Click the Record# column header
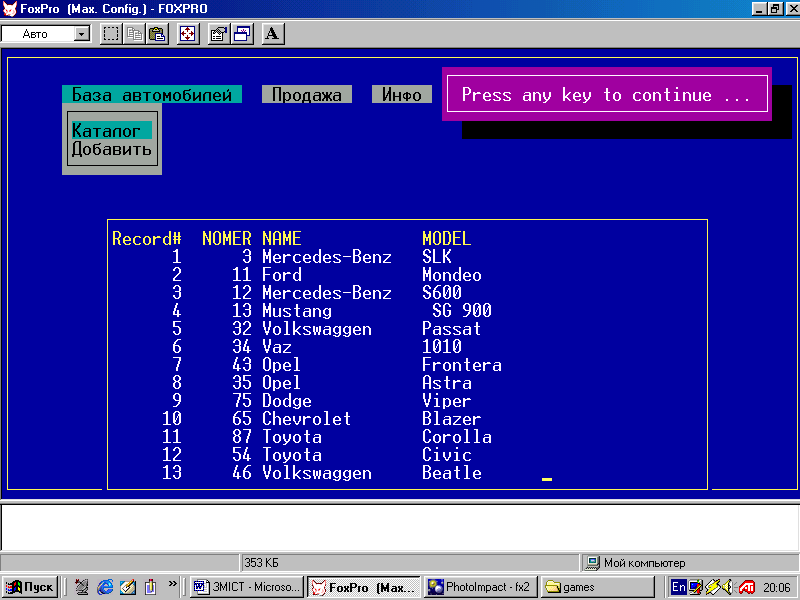This screenshot has height=600, width=800. (x=146, y=239)
